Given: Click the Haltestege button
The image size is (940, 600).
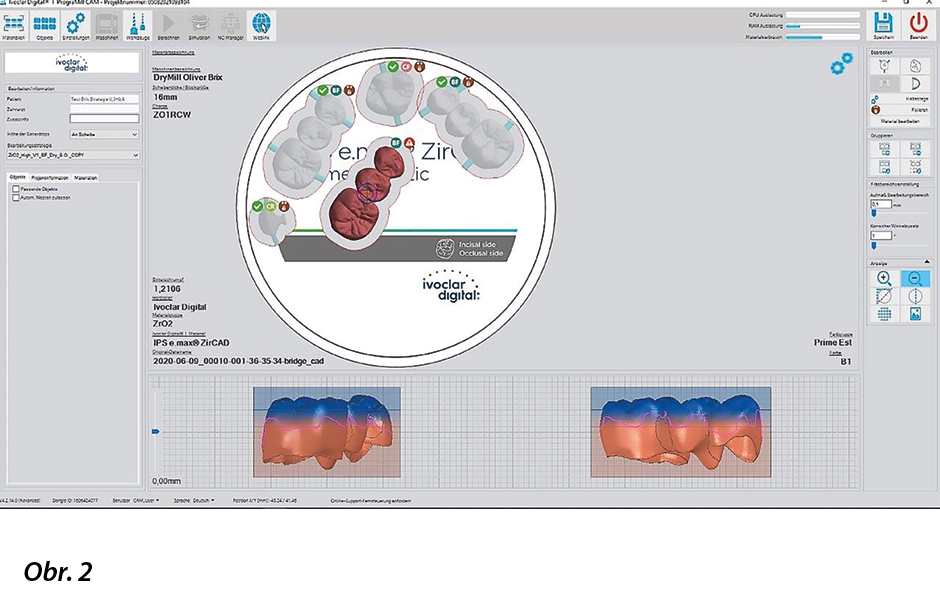Looking at the screenshot, I should click(x=900, y=99).
